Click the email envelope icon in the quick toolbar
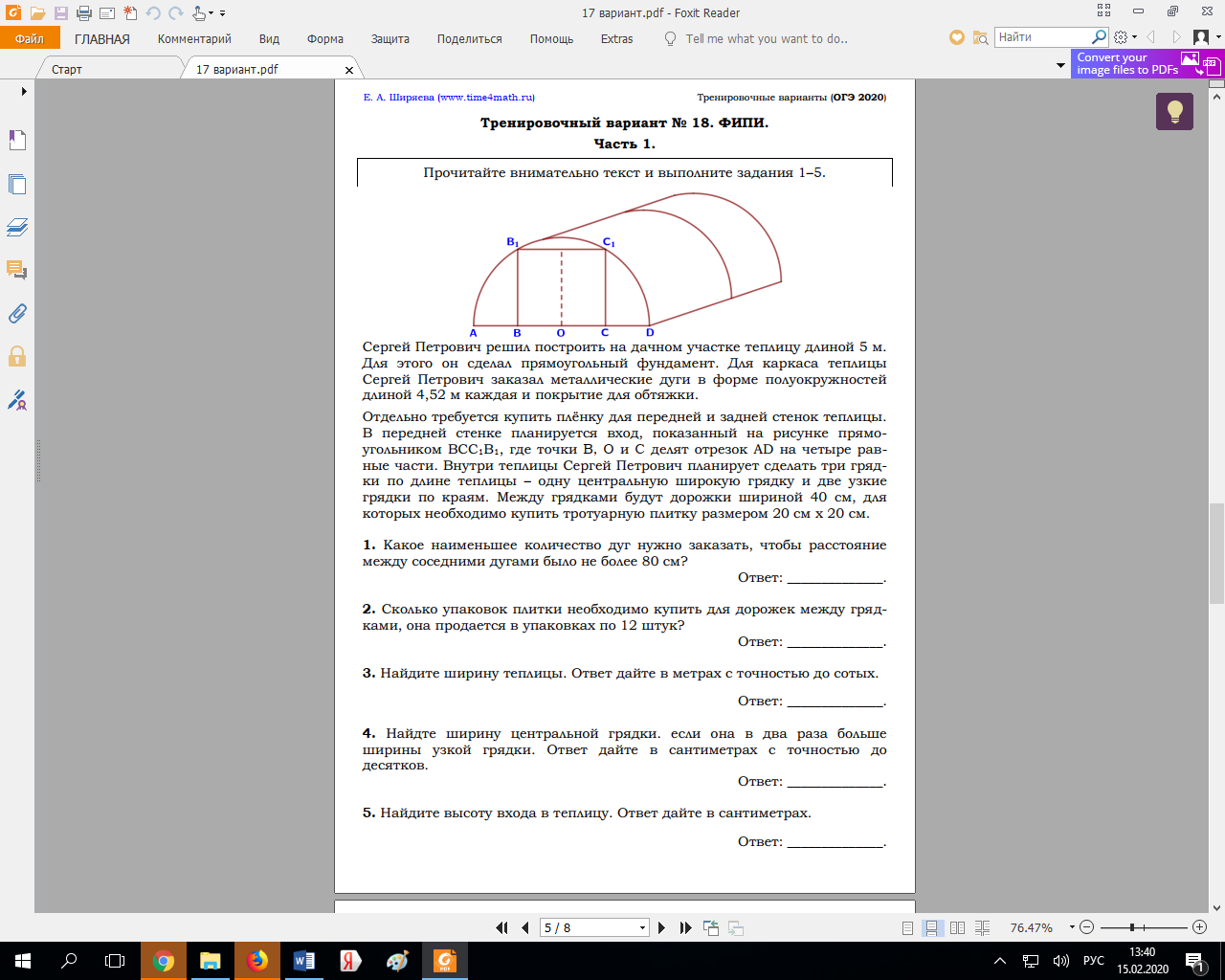The image size is (1225, 980). tap(106, 13)
